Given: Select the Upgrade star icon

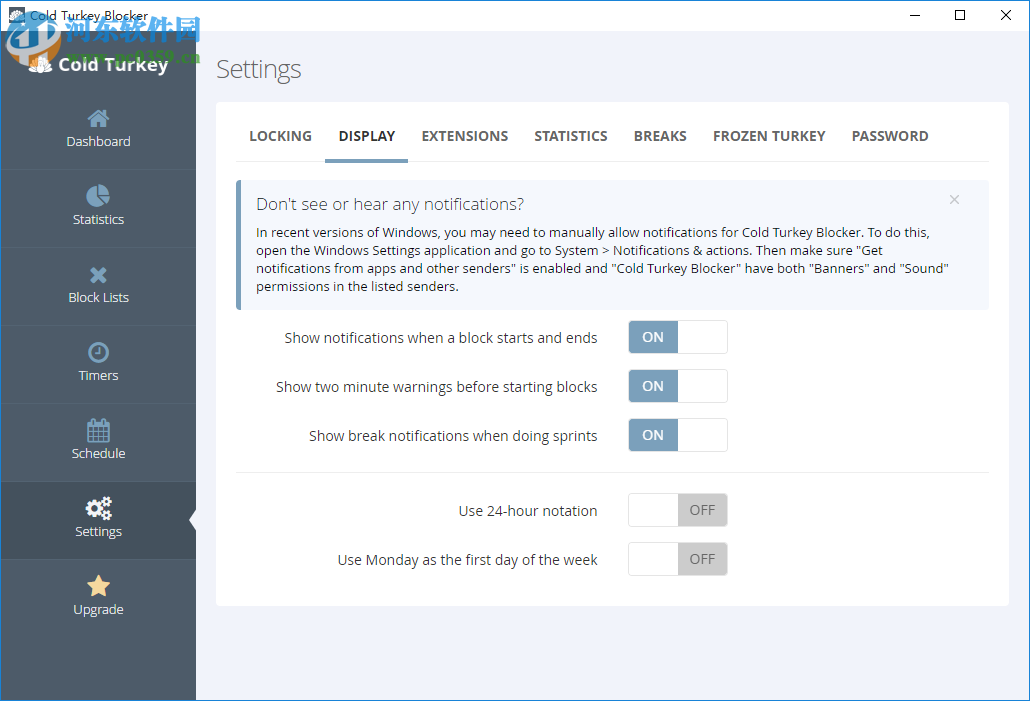Looking at the screenshot, I should click(98, 585).
